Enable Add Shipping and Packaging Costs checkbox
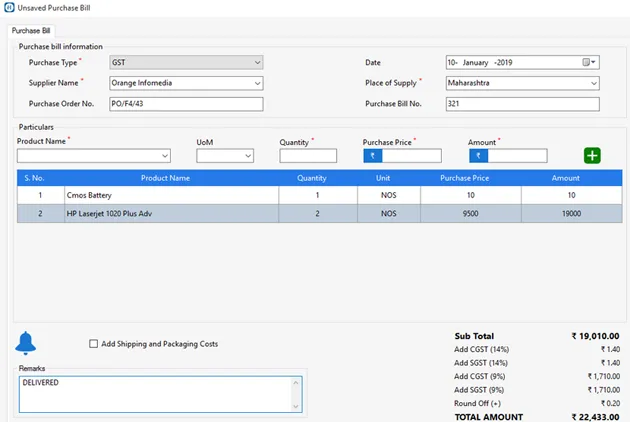 [x=94, y=344]
